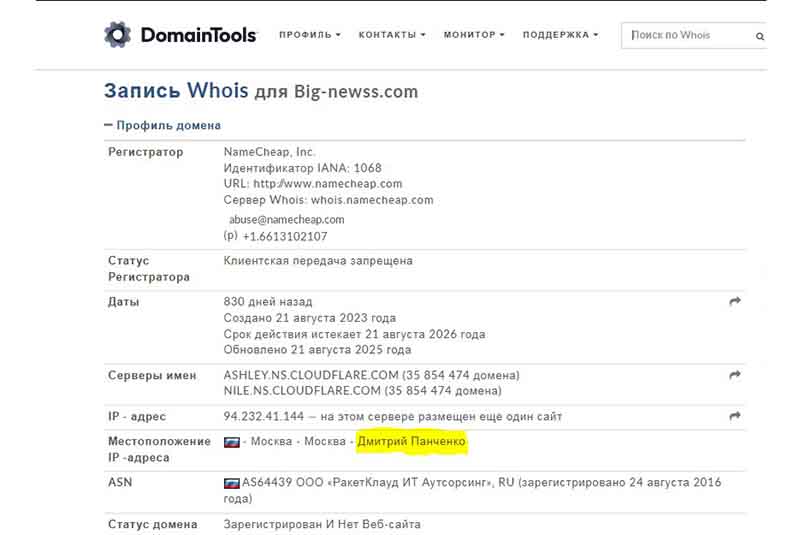Click the Статус домена row label
This screenshot has width=800, height=535.
(x=153, y=524)
